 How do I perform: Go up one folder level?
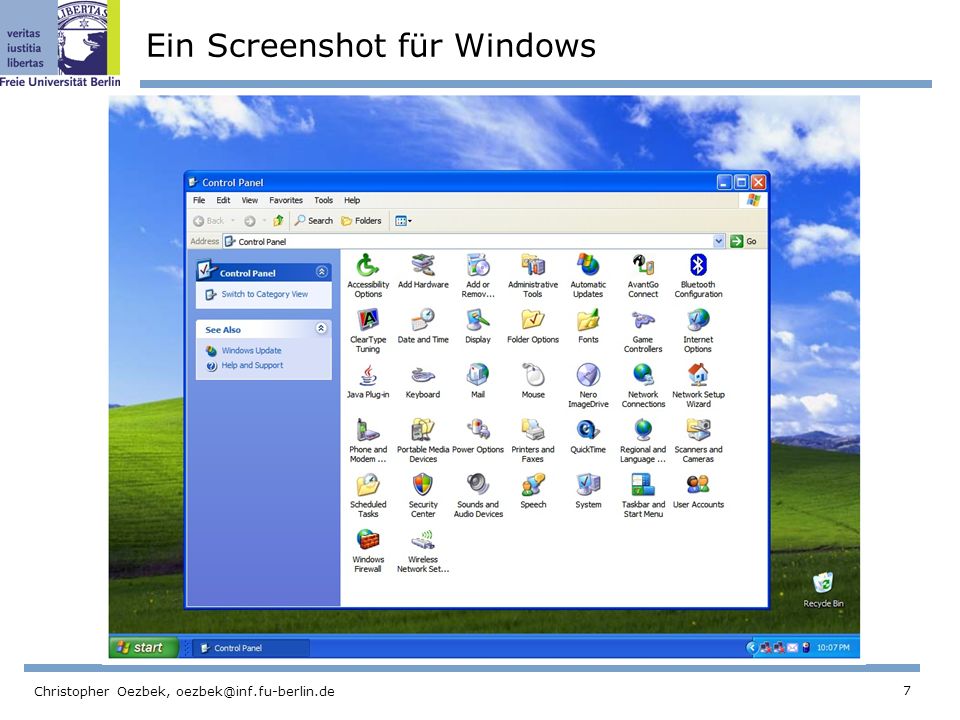(278, 221)
